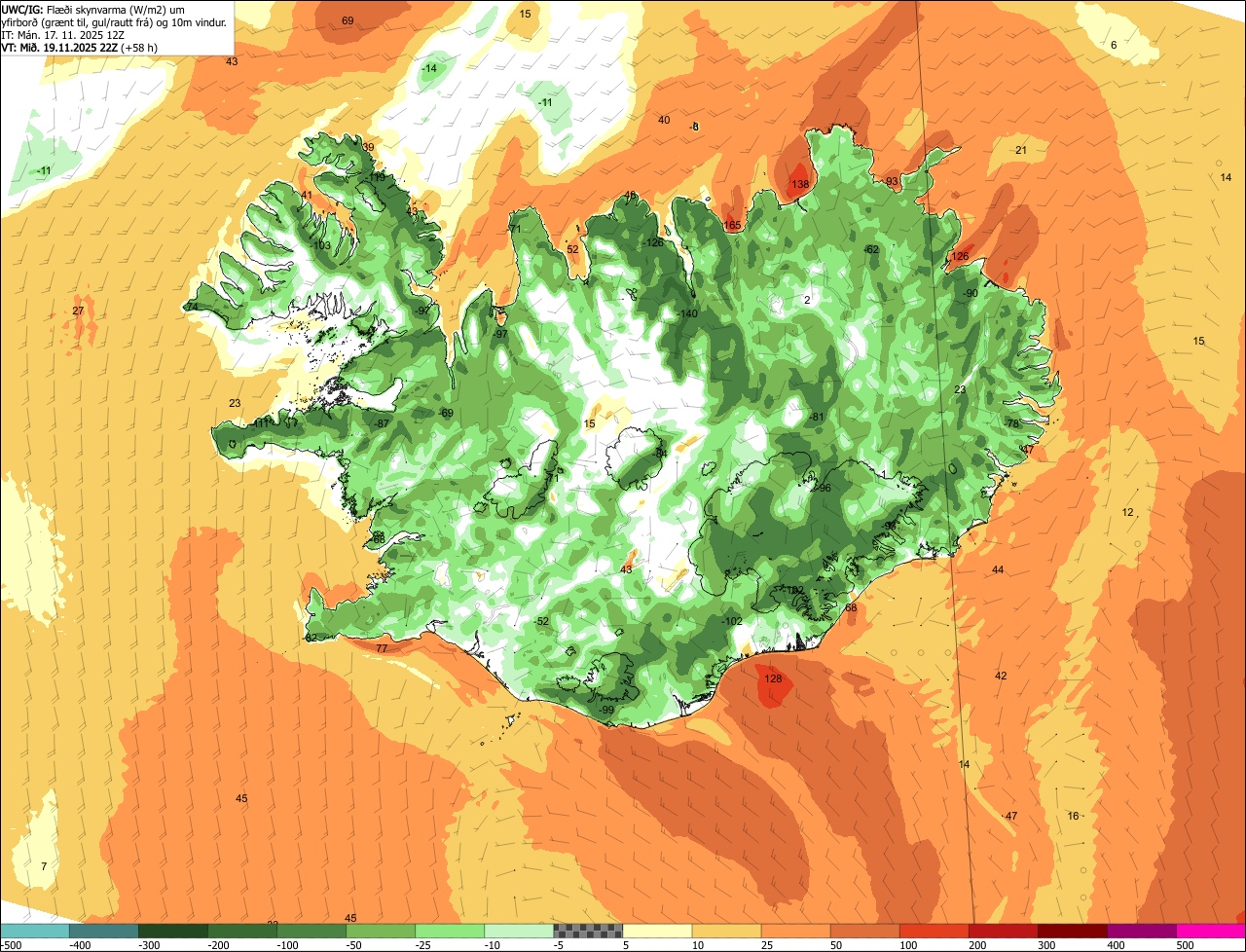
Task: Click the flux value '-14' on the map
Action: 430,68
